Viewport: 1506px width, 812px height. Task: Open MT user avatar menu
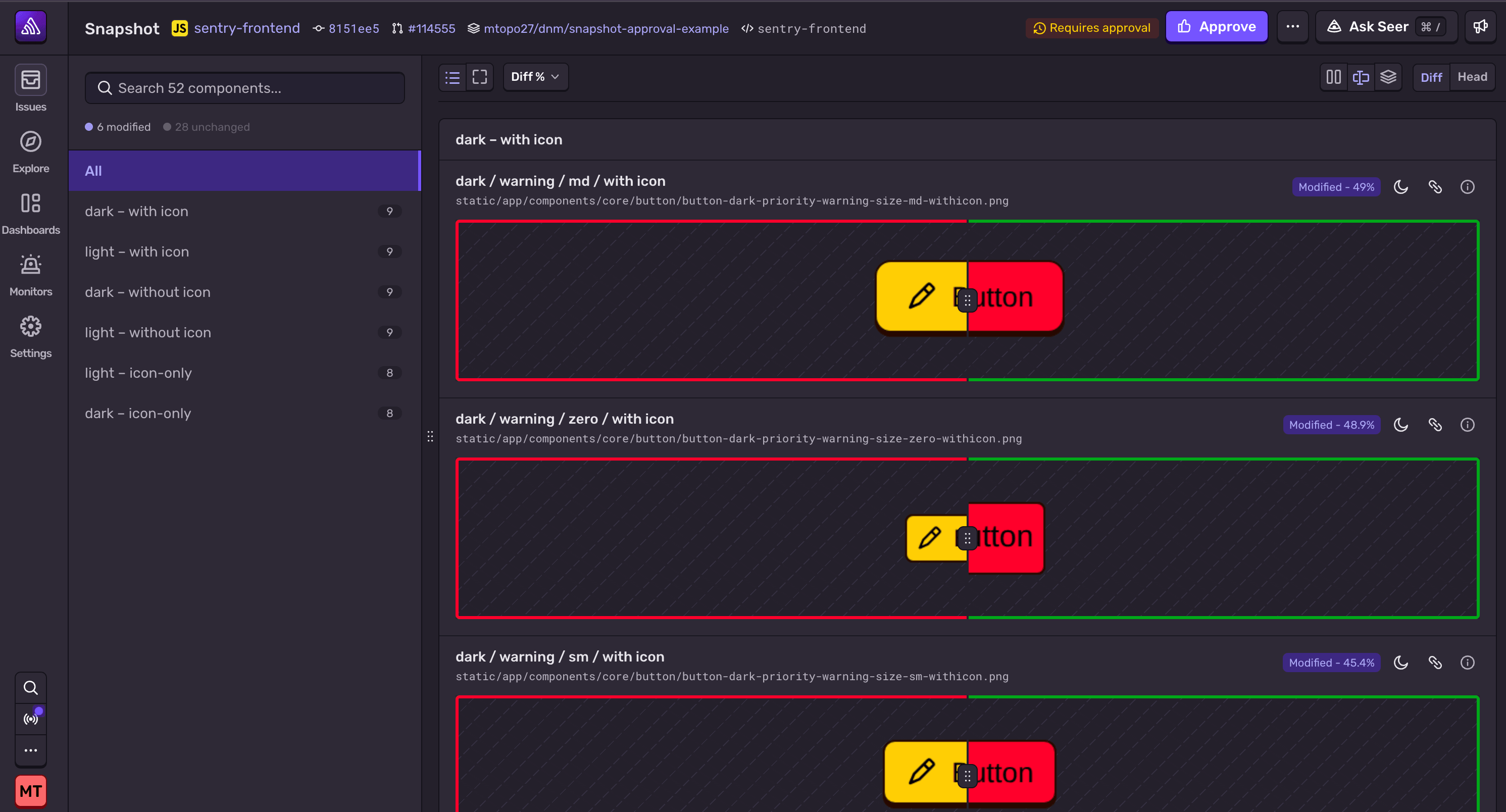[30, 791]
